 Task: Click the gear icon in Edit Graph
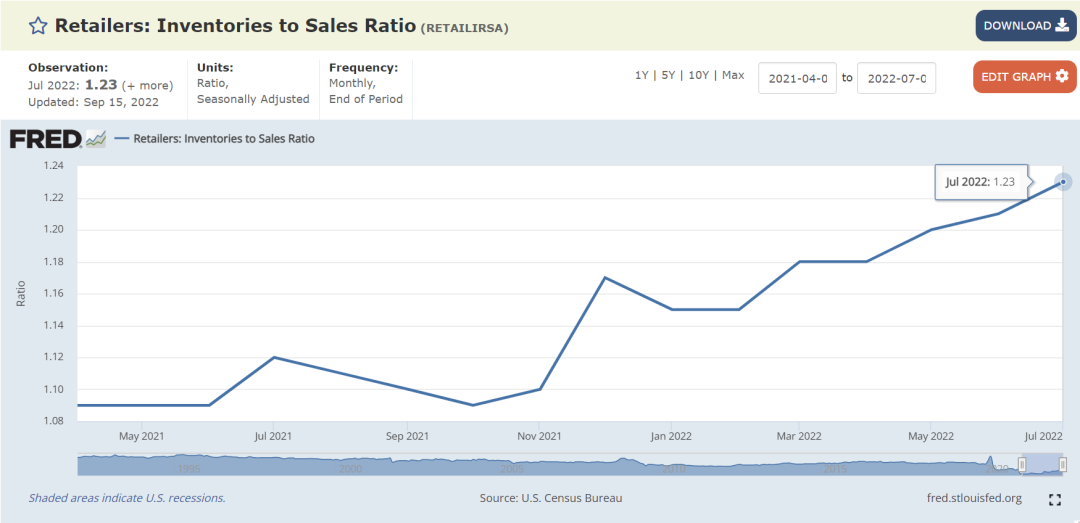pos(1062,77)
